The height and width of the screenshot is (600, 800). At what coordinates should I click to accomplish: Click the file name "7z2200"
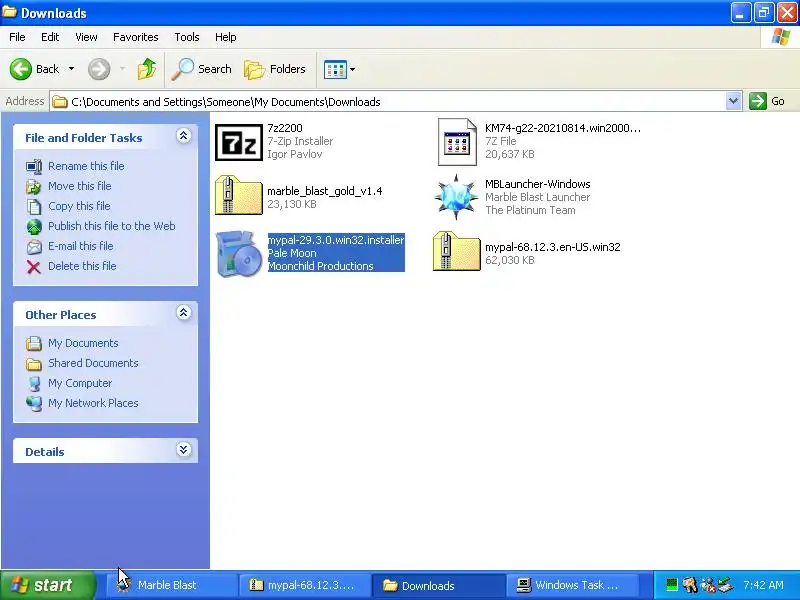[285, 128]
